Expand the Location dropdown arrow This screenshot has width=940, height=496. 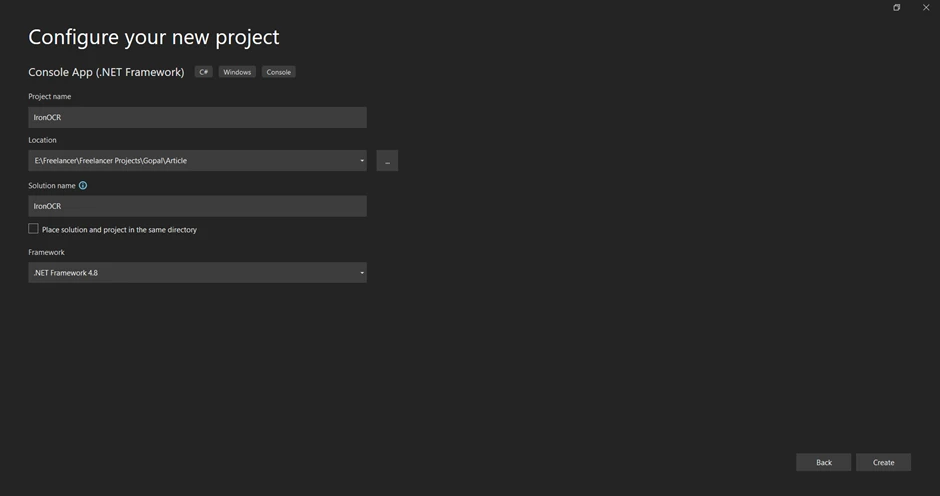coord(362,161)
